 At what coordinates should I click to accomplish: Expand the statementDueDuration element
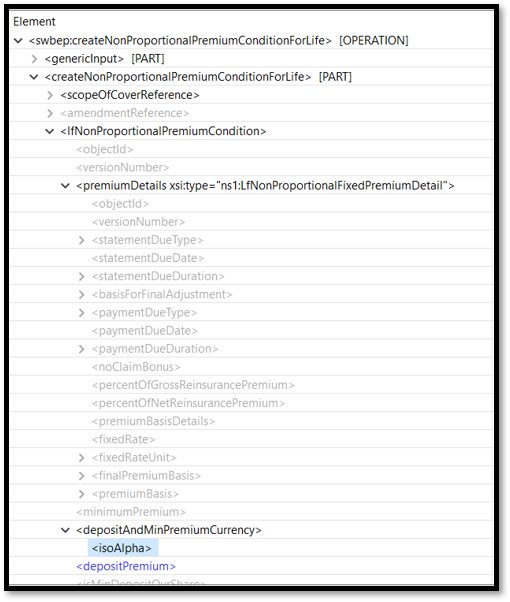pyautogui.click(x=81, y=276)
